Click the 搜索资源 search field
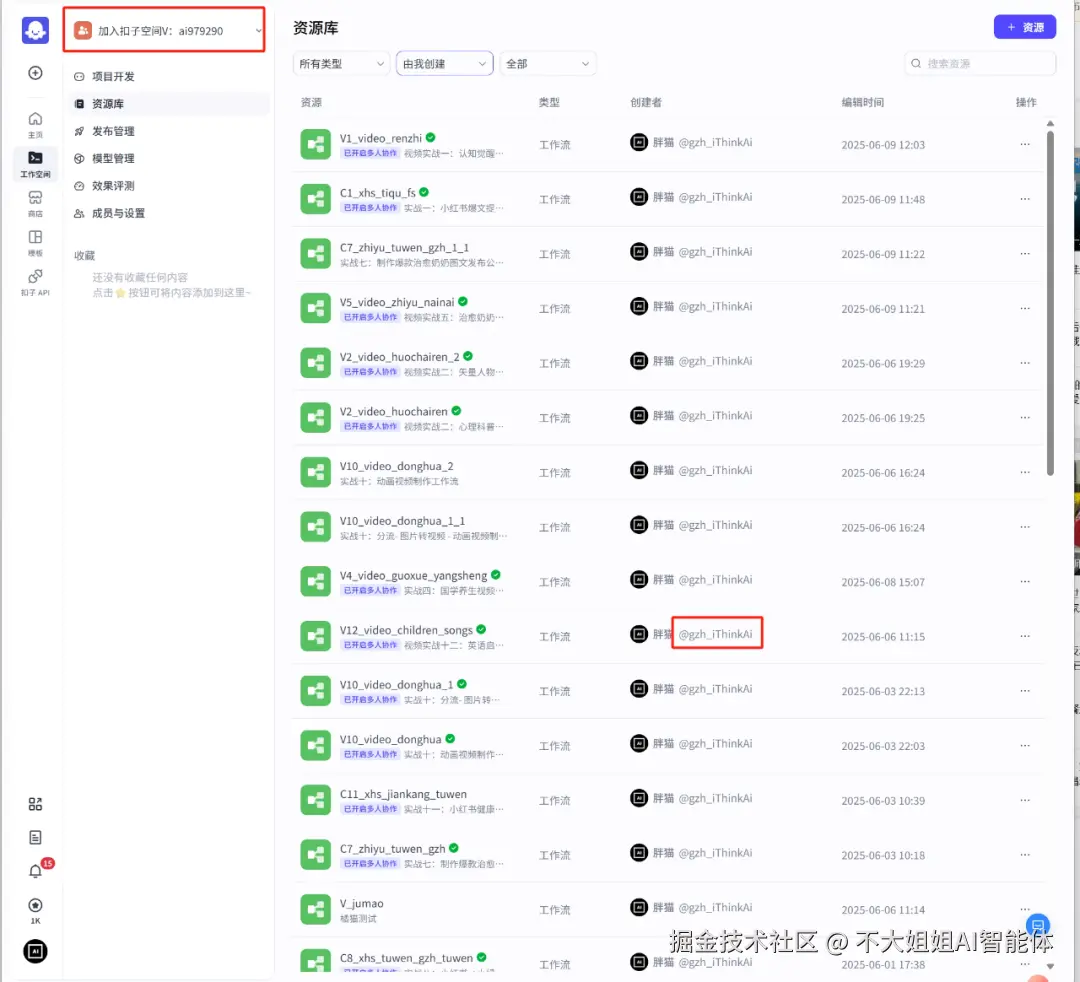 click(980, 63)
